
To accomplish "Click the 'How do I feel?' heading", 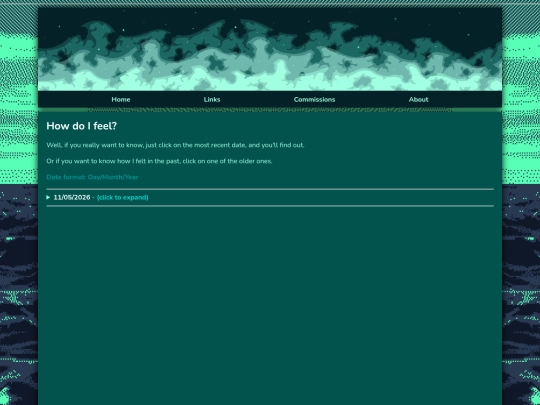I will point(82,126).
